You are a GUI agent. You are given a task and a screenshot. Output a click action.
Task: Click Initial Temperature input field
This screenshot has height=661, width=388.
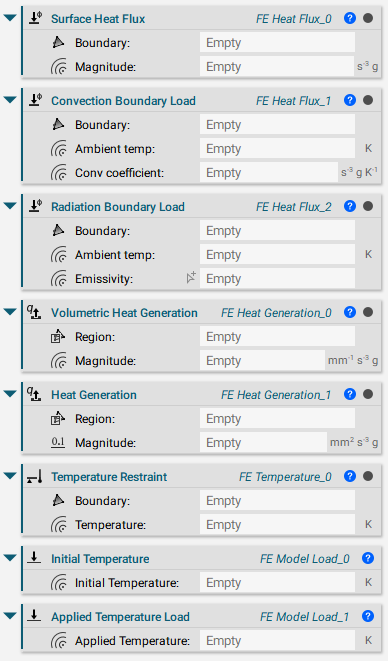(277, 583)
